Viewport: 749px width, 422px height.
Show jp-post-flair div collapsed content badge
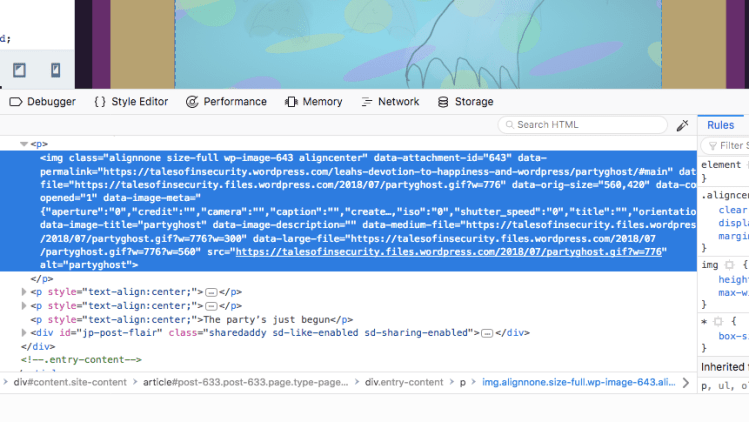(x=487, y=333)
